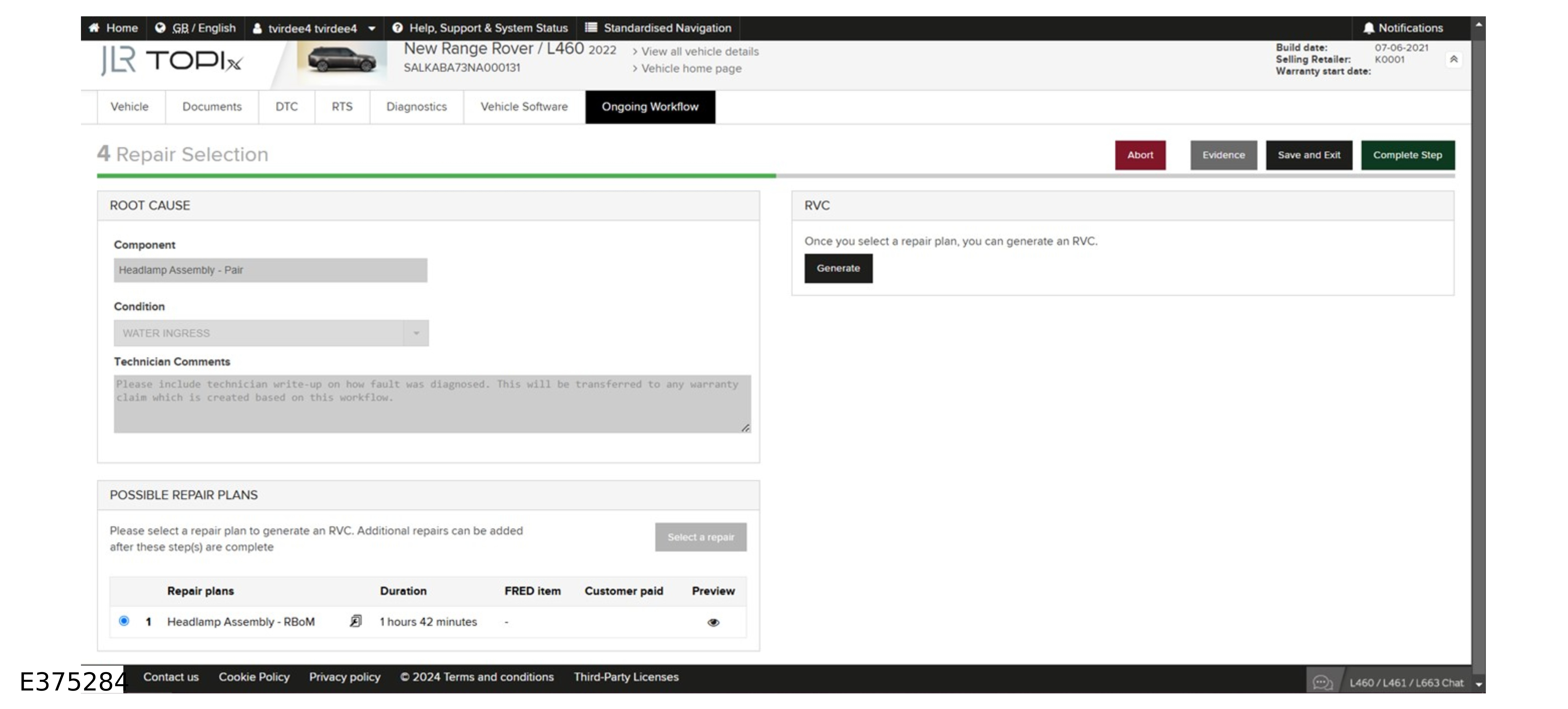The width and height of the screenshot is (1568, 709).
Task: Click the repair plan document icon
Action: tap(355, 621)
